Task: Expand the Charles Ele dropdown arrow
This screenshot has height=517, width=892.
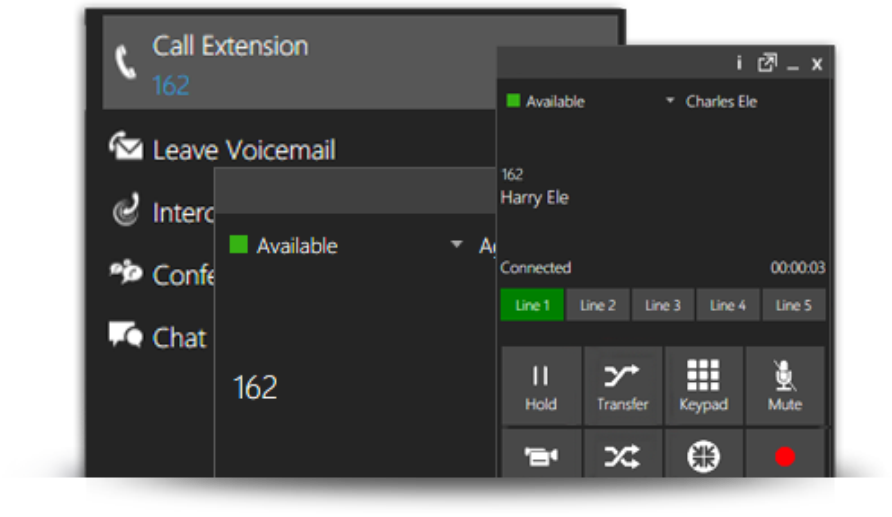Action: (x=670, y=102)
